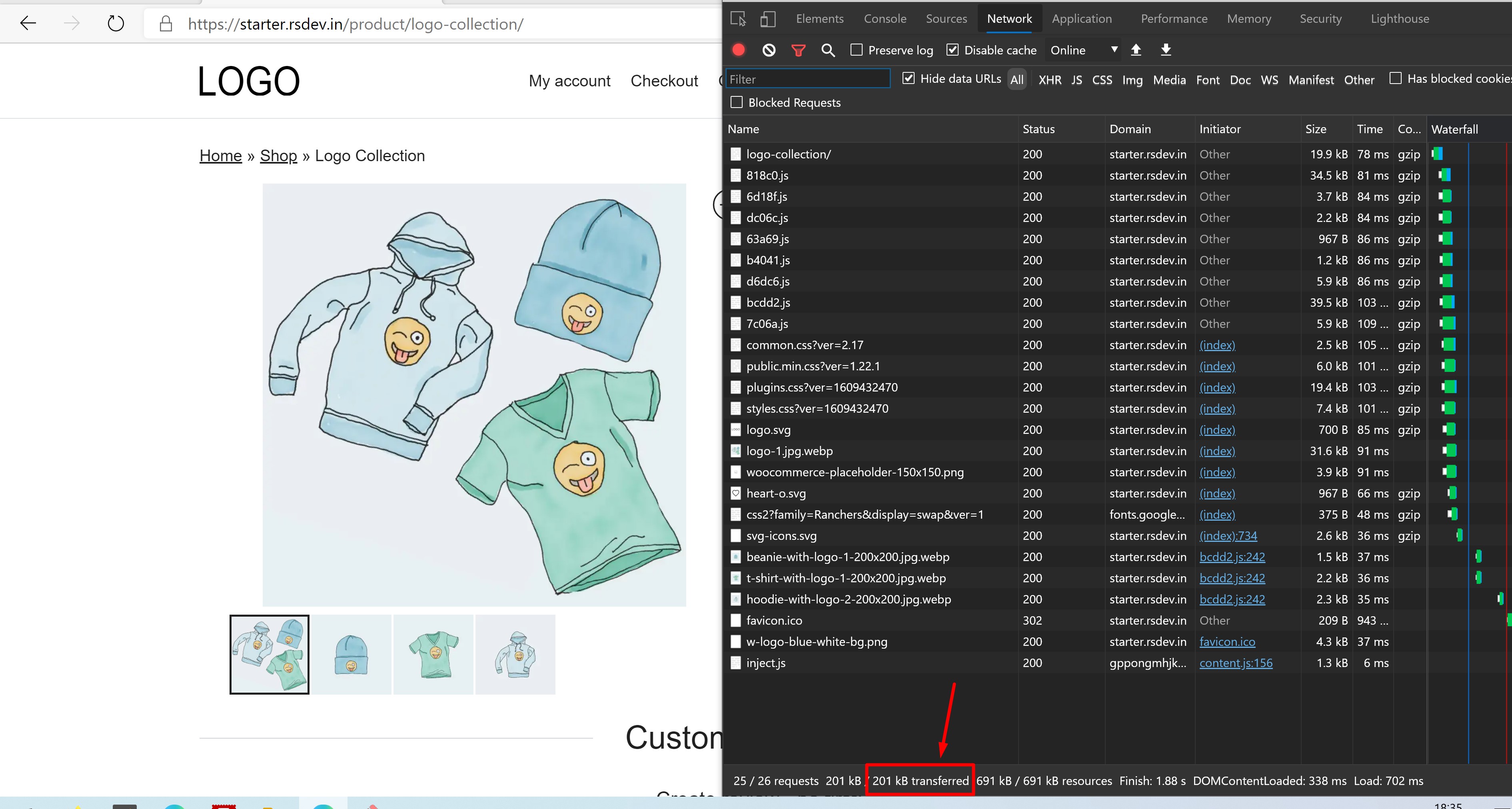
Task: Uncheck the Disable cache checkbox
Action: tap(953, 50)
